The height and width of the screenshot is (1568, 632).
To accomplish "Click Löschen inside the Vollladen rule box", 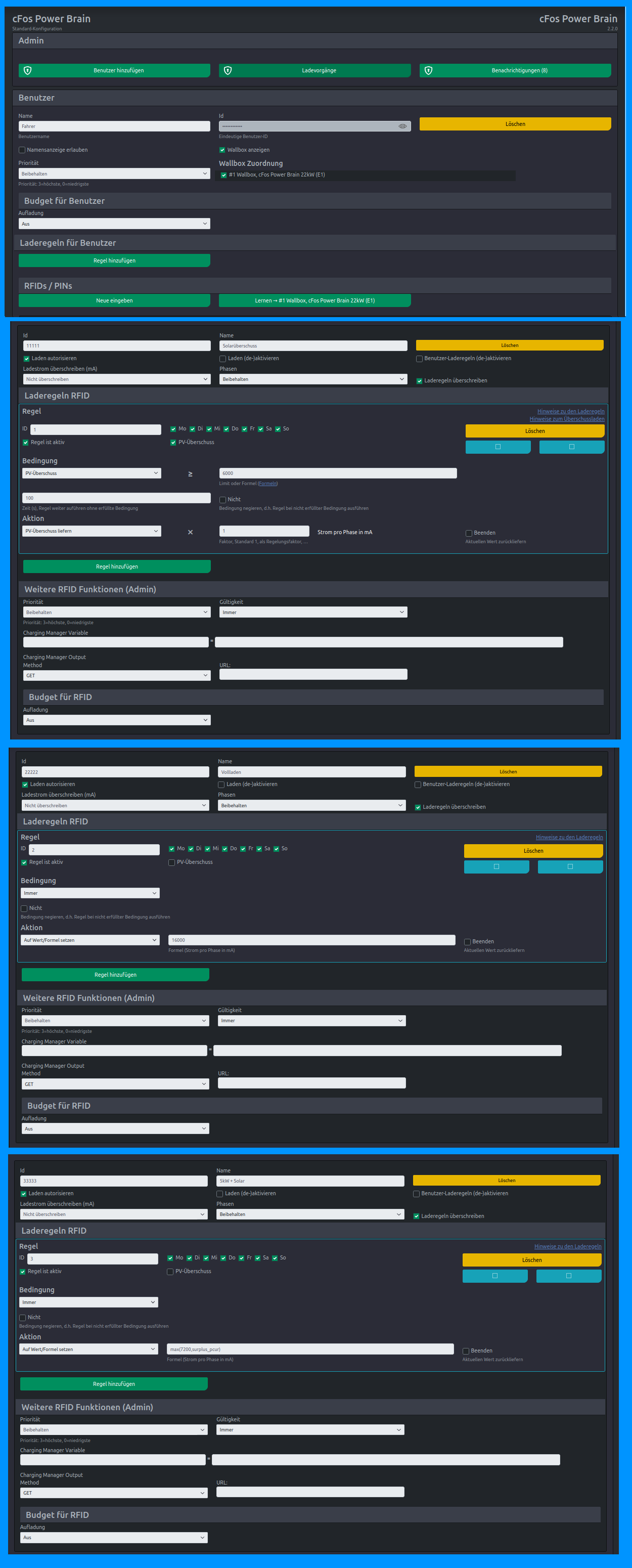I will [533, 851].
